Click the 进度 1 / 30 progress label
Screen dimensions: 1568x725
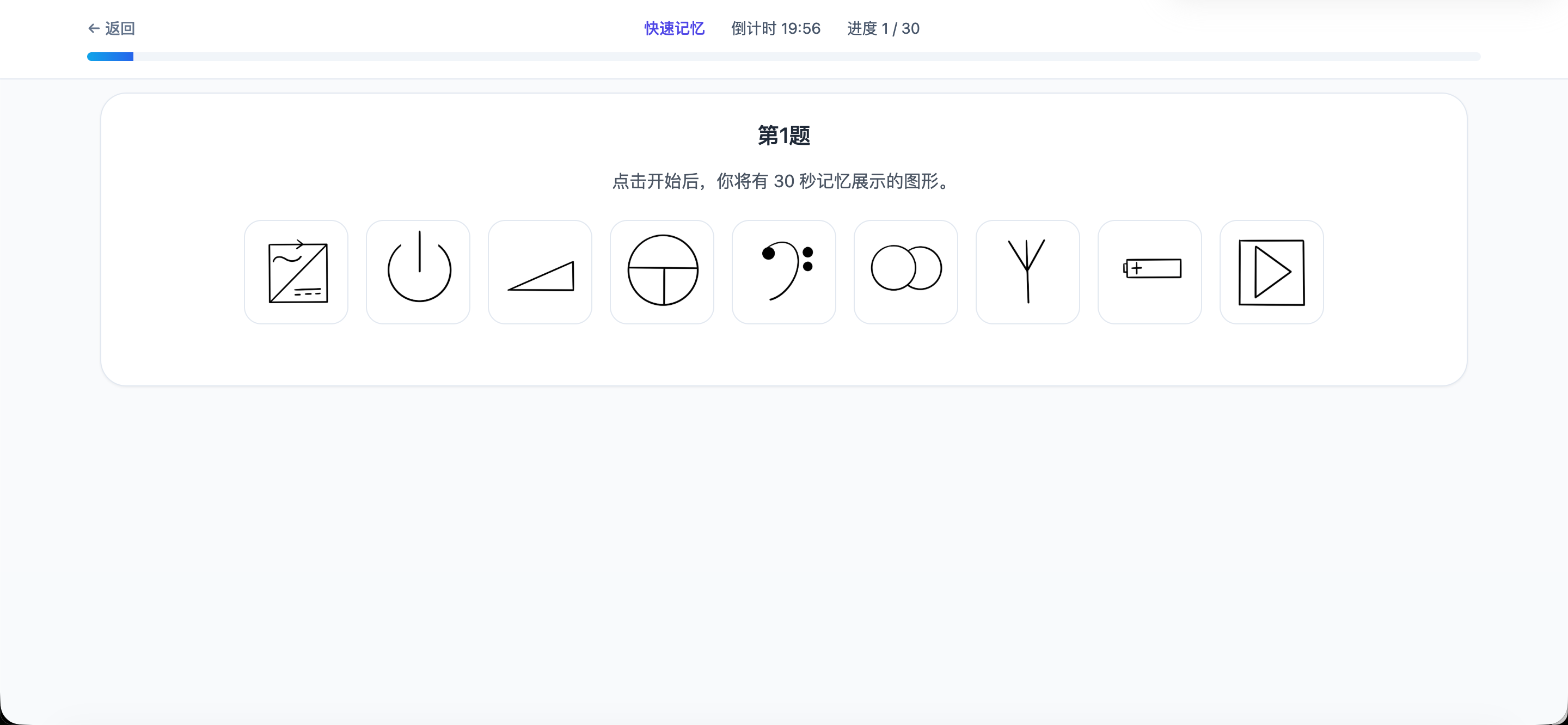883,28
